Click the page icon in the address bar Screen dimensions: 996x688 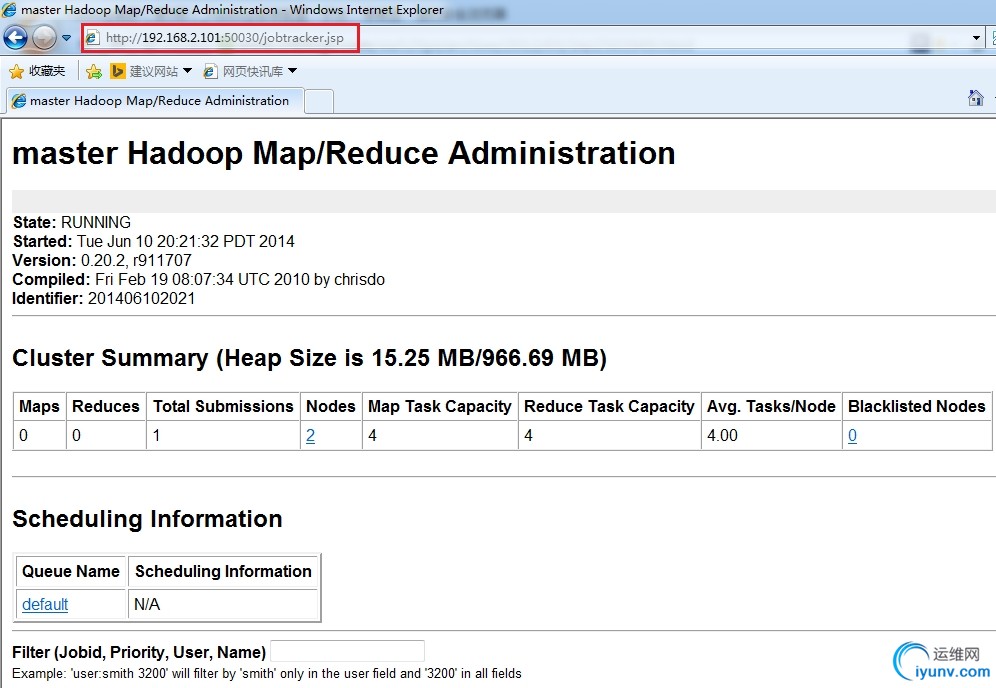tap(93, 38)
